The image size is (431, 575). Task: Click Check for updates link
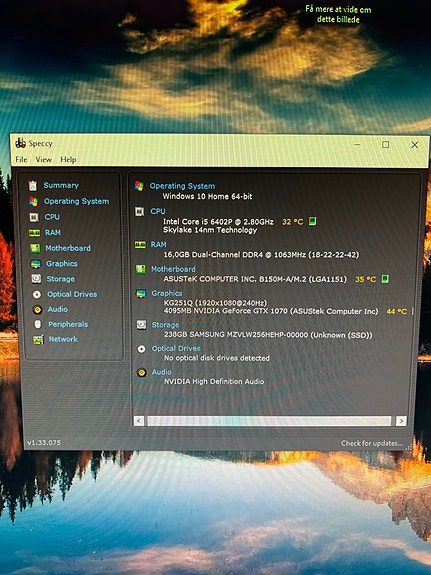(372, 443)
